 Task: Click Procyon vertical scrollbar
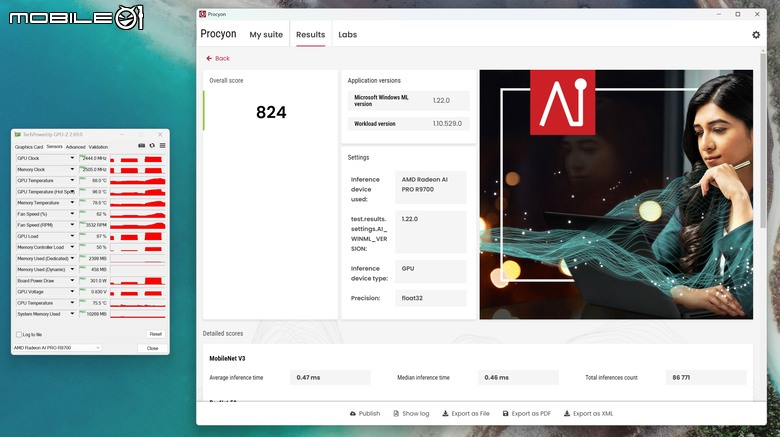pyautogui.click(x=763, y=139)
